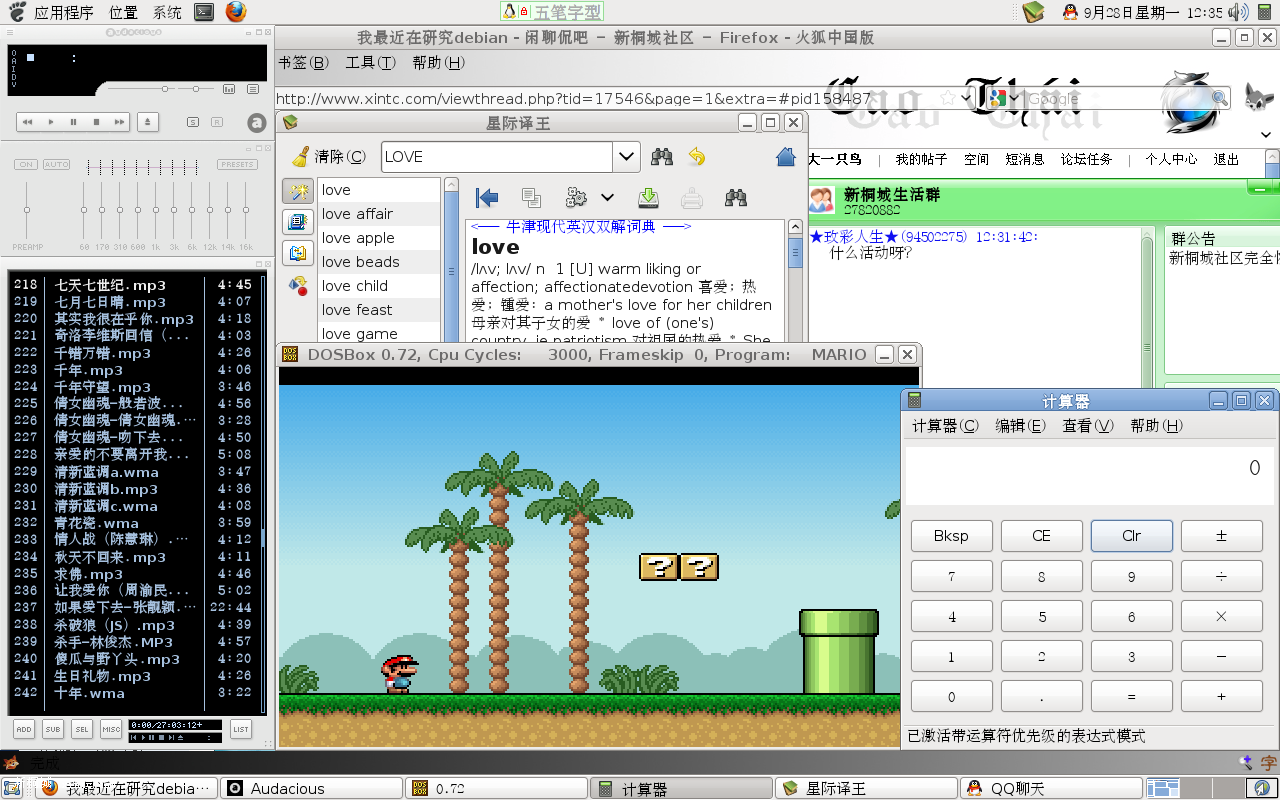Open the dictionary management icon in StarDict sidebar

click(297, 222)
